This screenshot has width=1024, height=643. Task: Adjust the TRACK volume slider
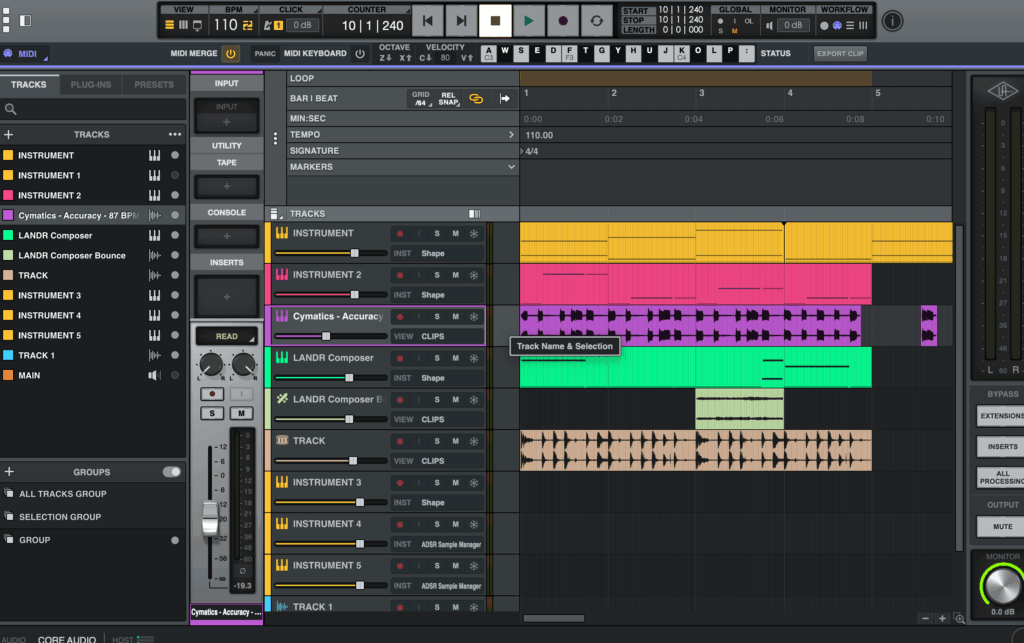click(353, 461)
